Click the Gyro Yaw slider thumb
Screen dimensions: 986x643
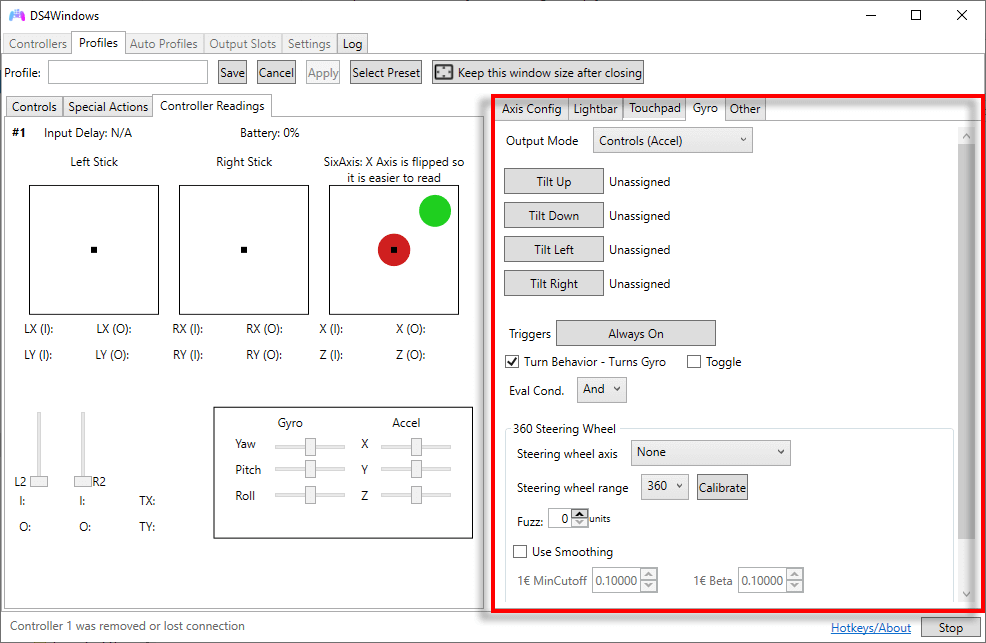tap(311, 446)
